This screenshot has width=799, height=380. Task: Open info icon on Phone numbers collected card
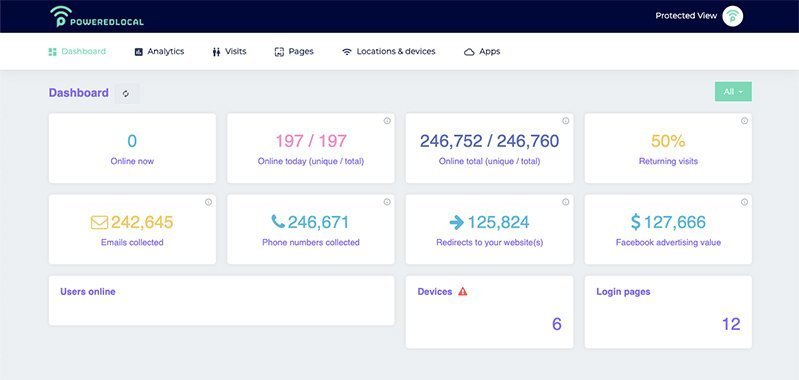click(387, 202)
